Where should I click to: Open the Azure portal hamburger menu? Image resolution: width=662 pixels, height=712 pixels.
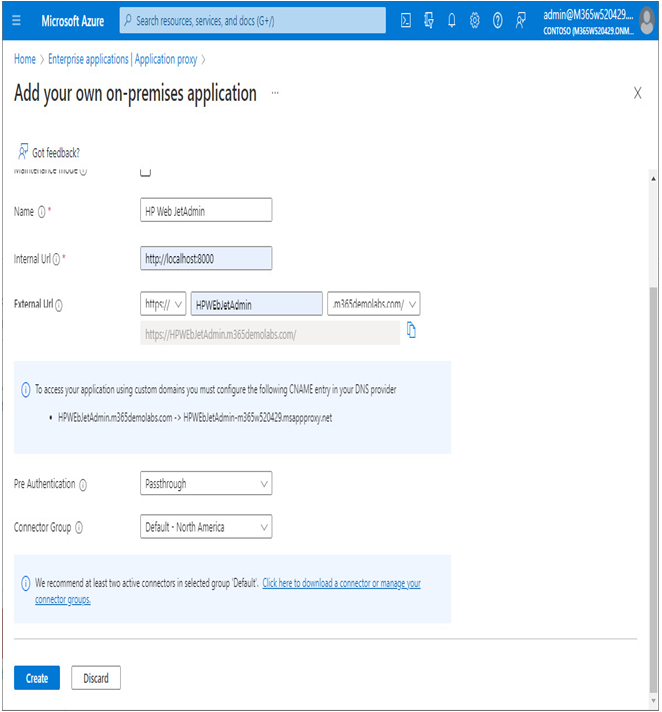[16, 20]
